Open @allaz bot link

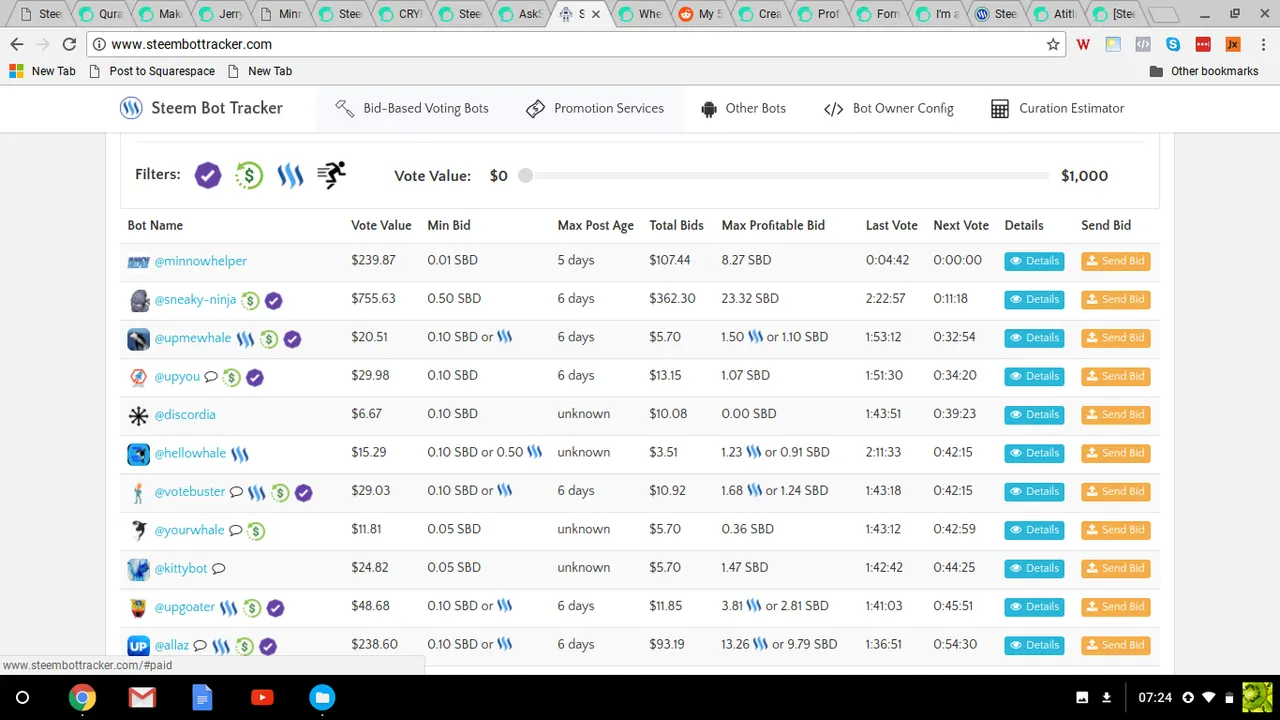coord(171,646)
